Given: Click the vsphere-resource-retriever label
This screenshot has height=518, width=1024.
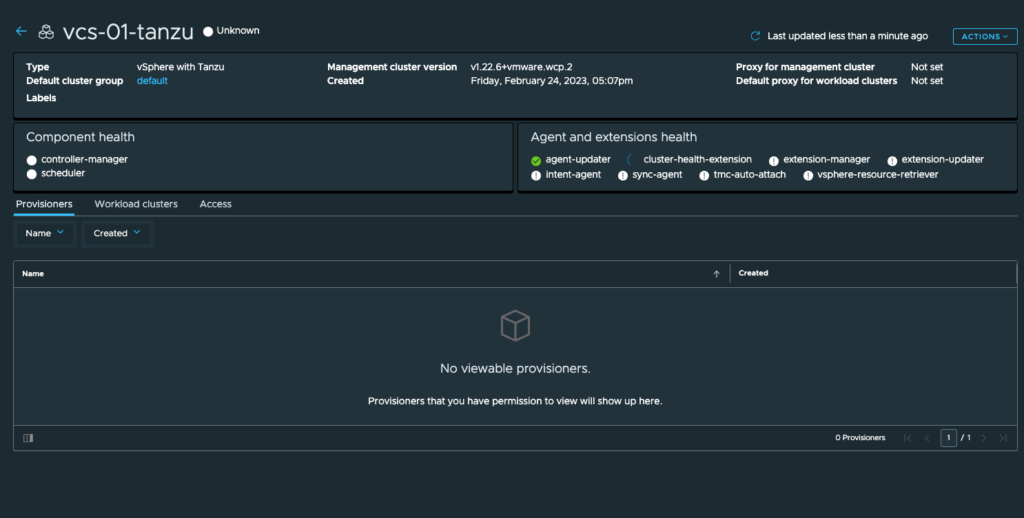Looking at the screenshot, I should pyautogui.click(x=878, y=174).
